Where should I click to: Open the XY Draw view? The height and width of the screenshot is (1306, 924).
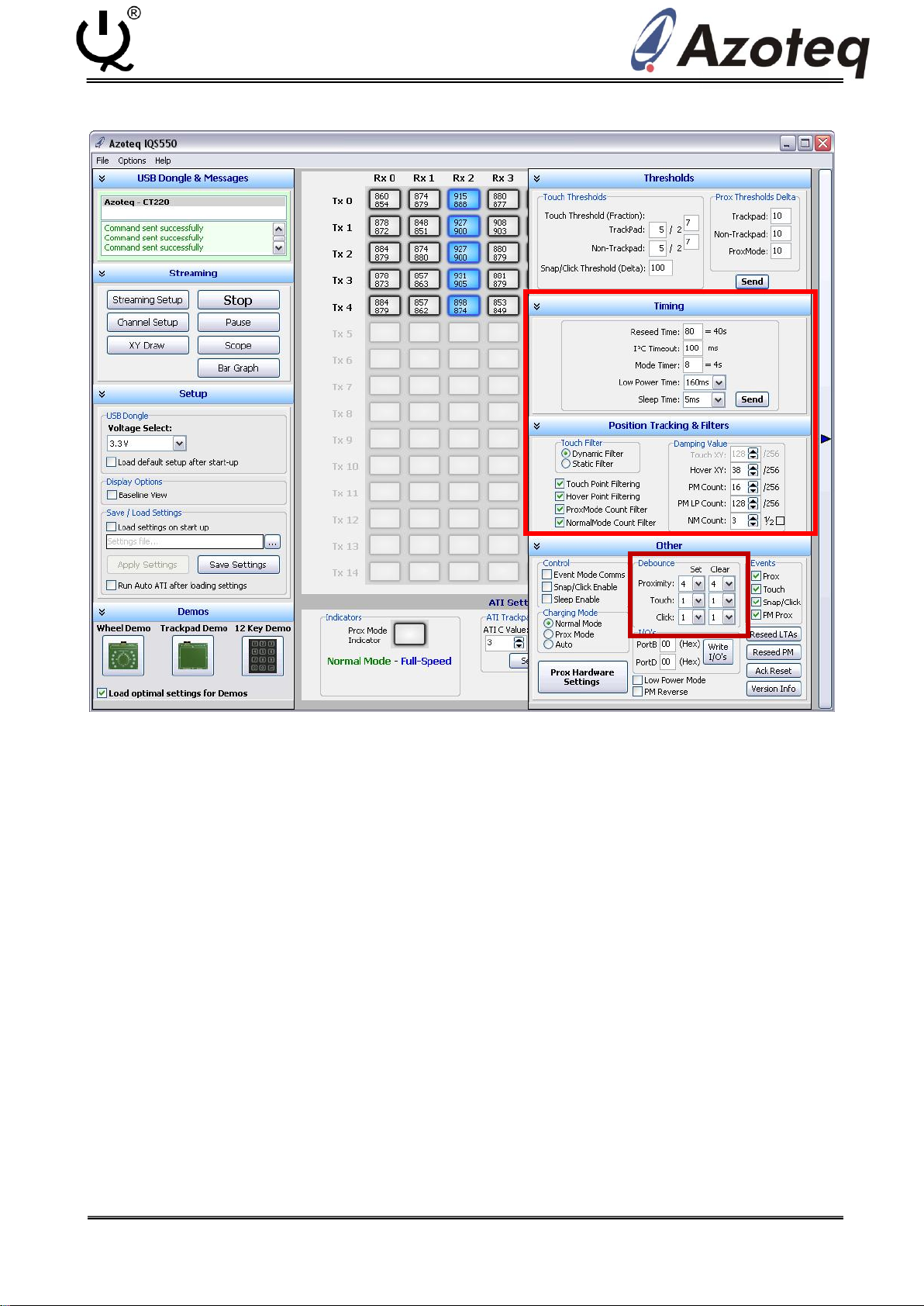point(147,346)
